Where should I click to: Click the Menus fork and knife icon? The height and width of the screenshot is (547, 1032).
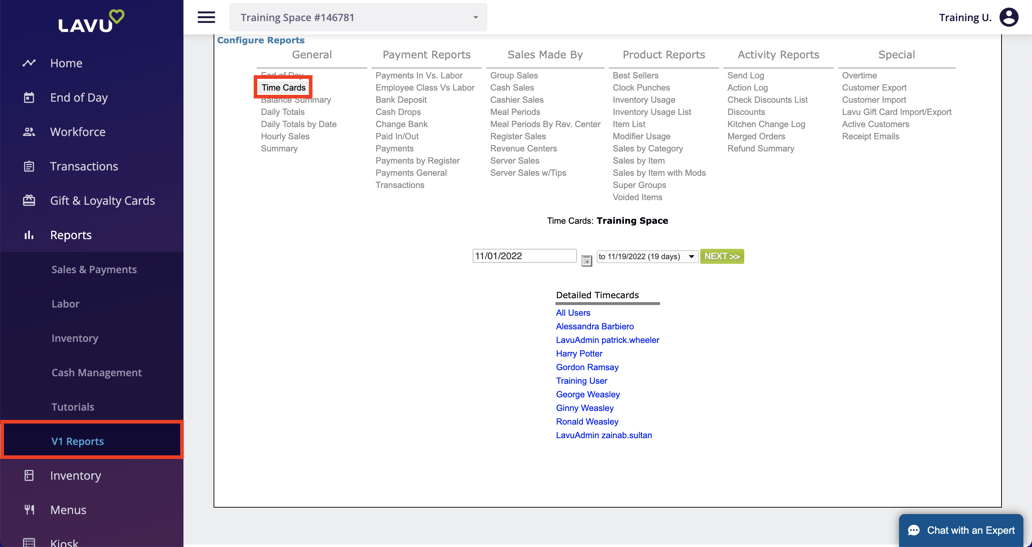click(29, 510)
